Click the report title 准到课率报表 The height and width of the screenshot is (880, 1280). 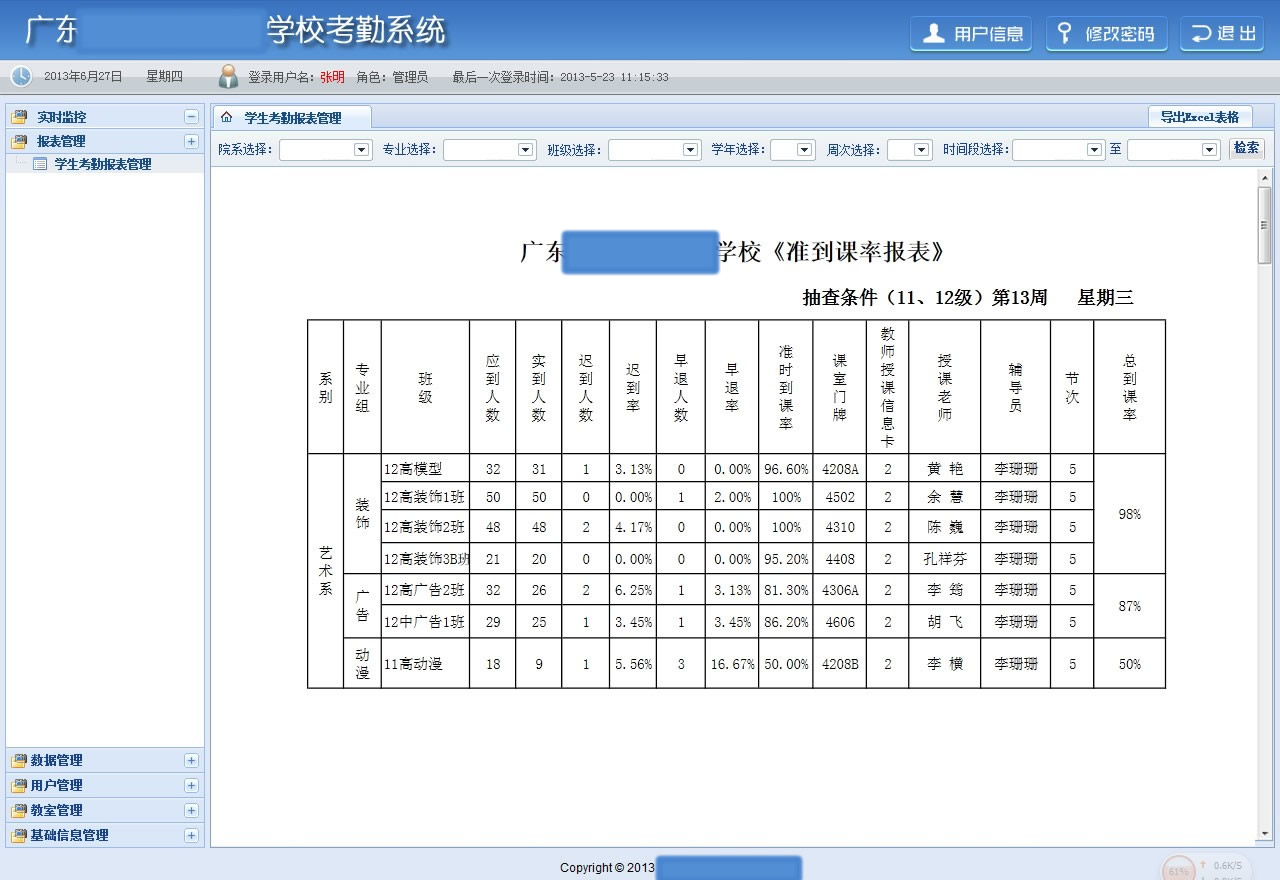coord(859,252)
